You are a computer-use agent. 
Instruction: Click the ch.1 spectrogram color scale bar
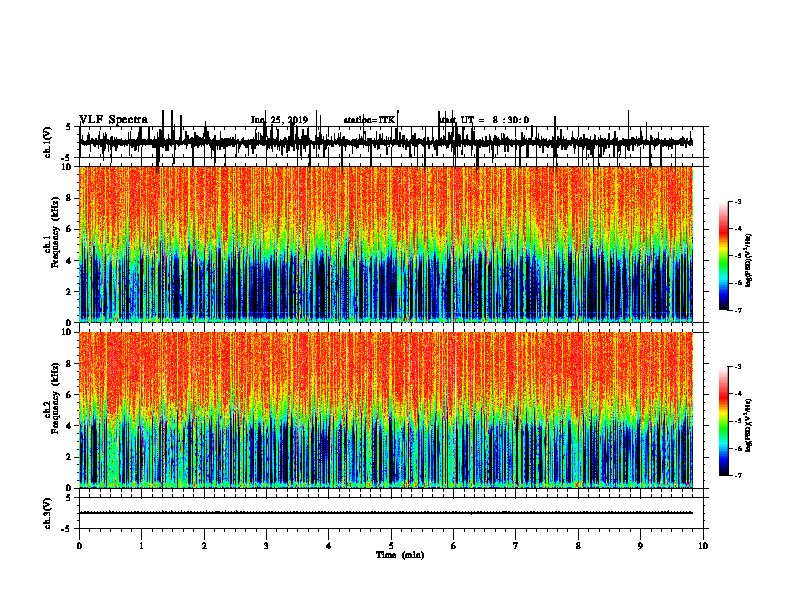click(x=723, y=256)
